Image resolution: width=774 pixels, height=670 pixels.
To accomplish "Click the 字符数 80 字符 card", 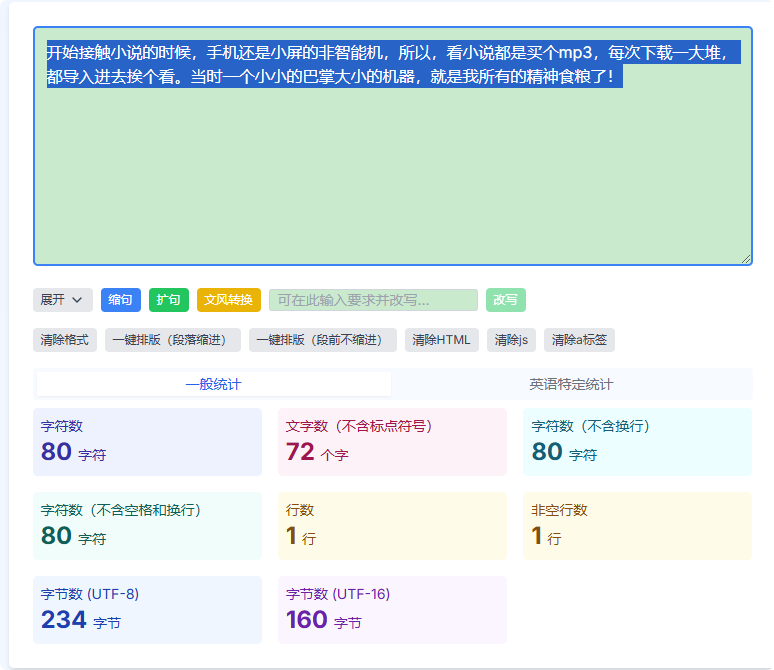I will click(147, 442).
